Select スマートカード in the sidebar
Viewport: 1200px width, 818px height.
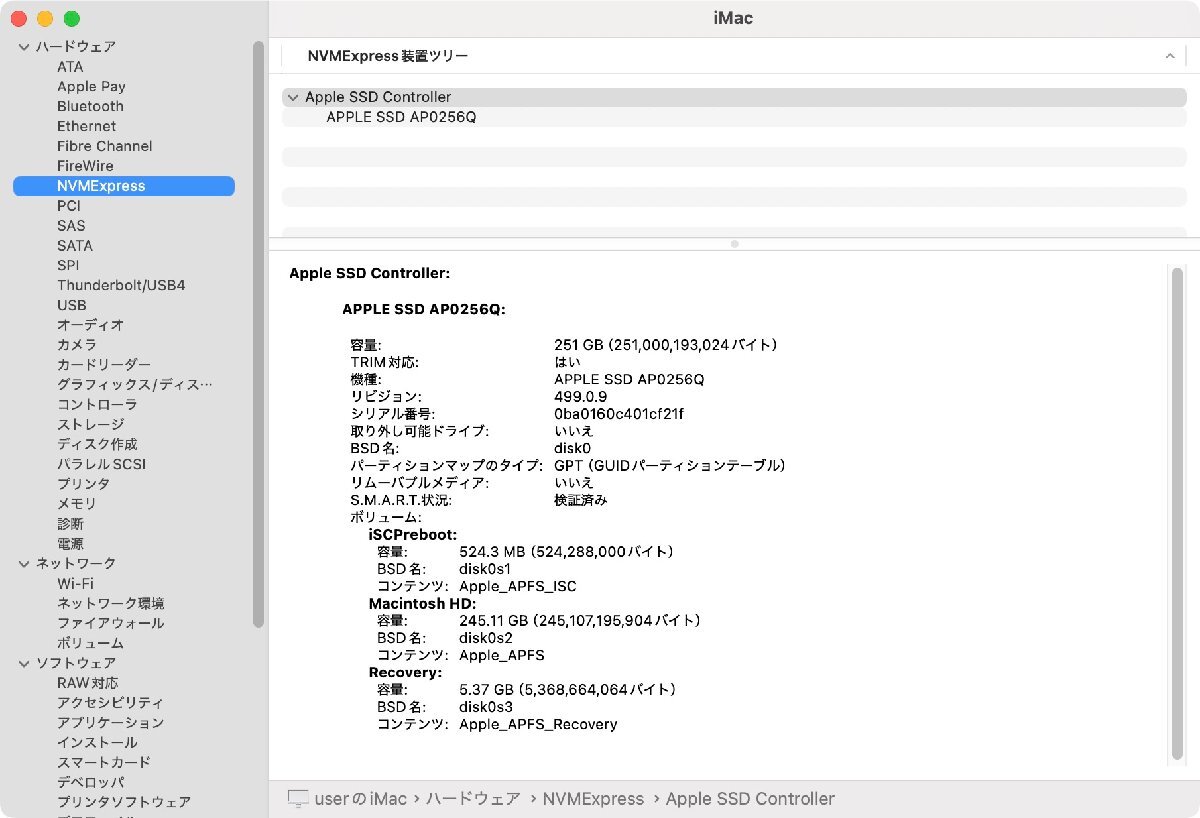coord(104,763)
